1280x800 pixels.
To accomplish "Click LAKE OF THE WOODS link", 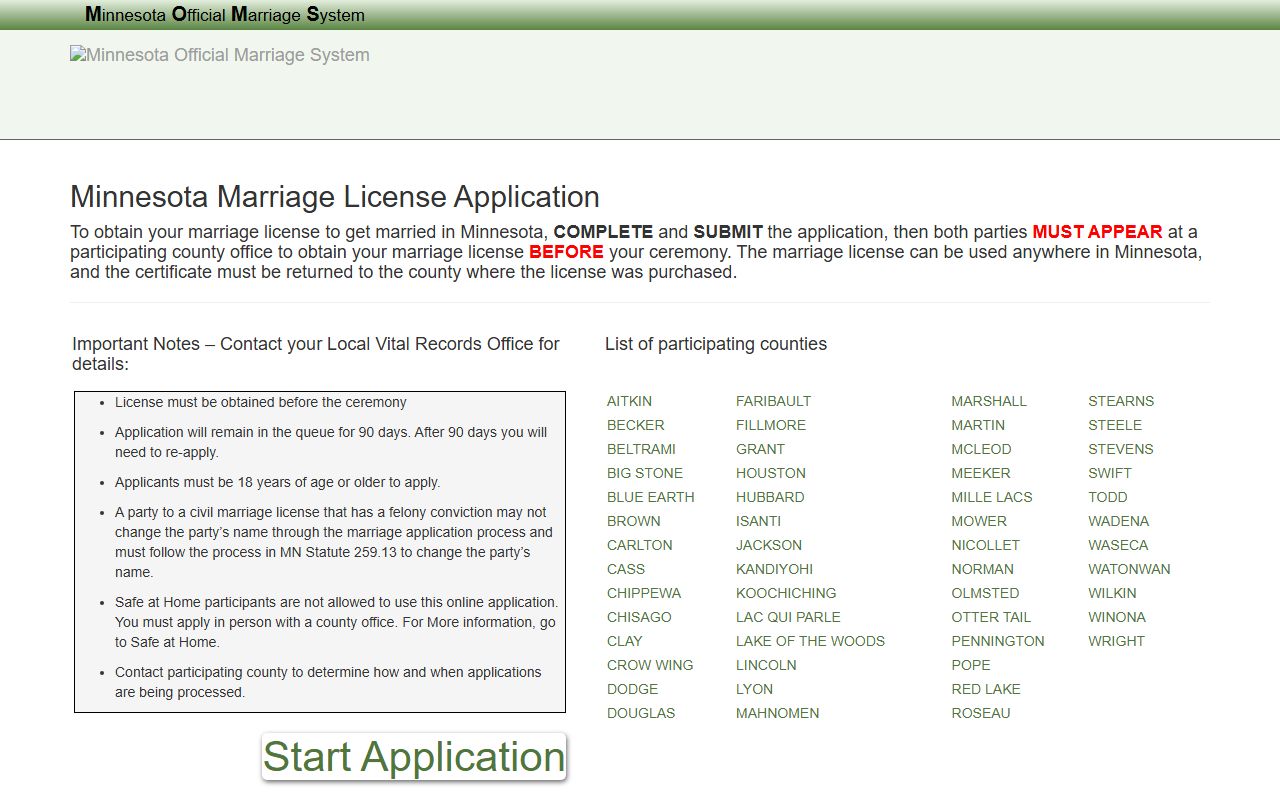I will pyautogui.click(x=810, y=641).
